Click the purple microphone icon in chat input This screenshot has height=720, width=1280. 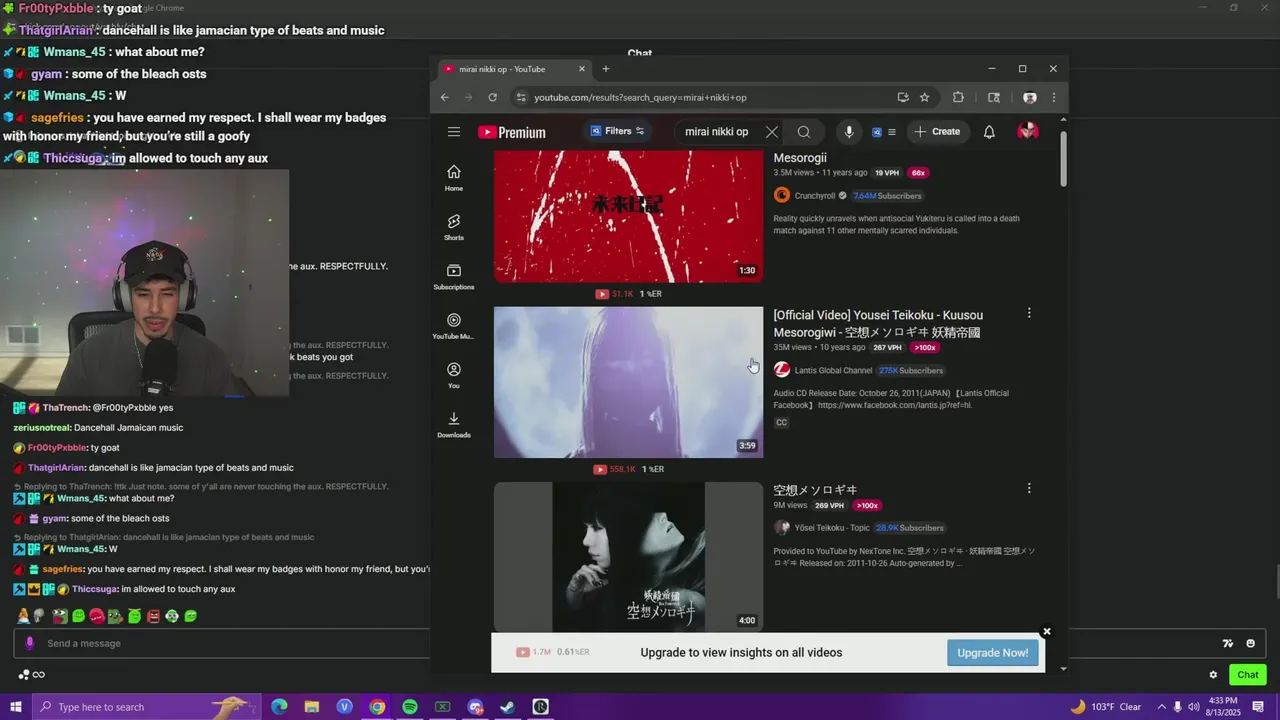click(x=30, y=643)
